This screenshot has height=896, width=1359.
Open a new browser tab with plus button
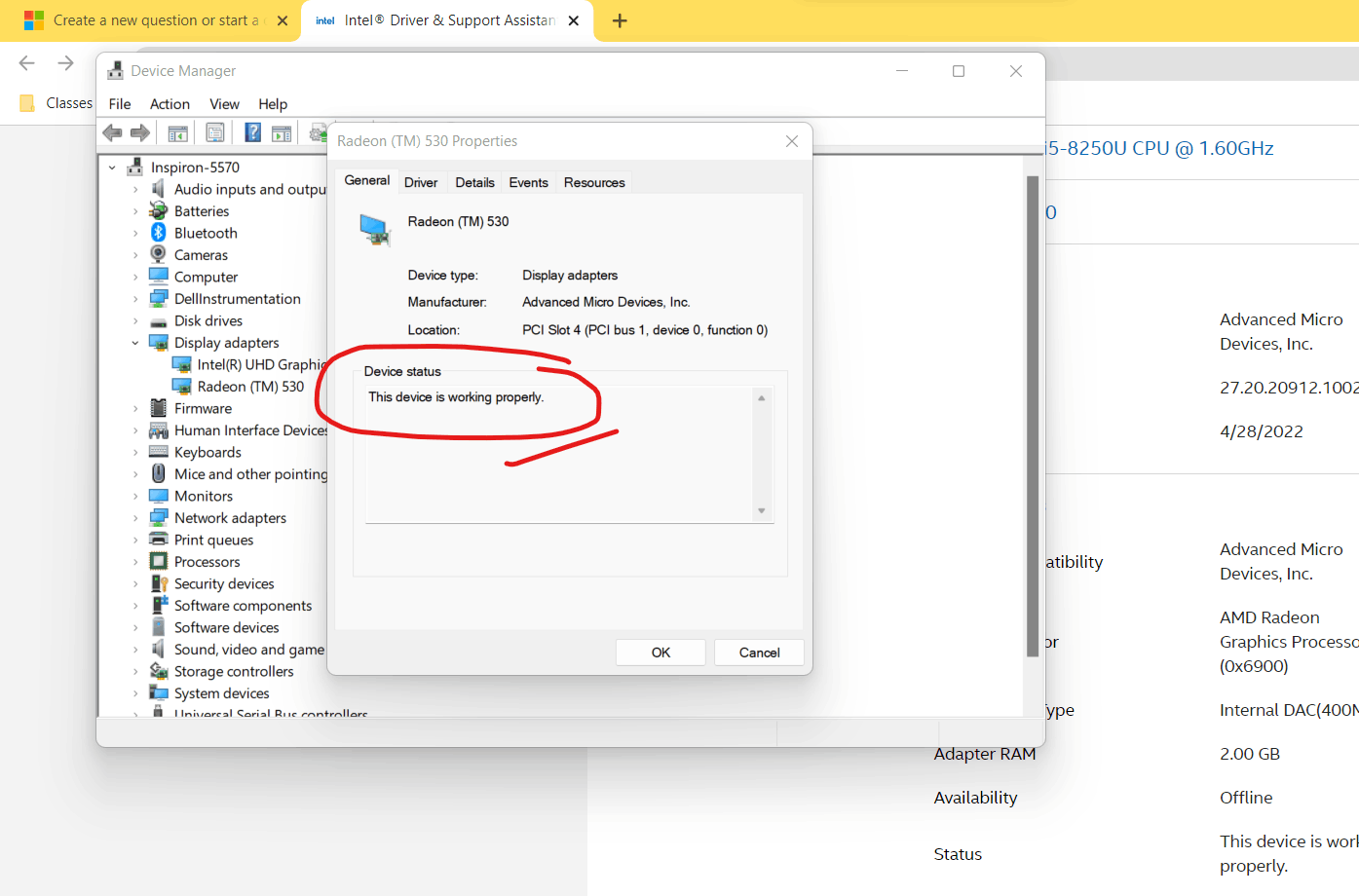pyautogui.click(x=620, y=20)
